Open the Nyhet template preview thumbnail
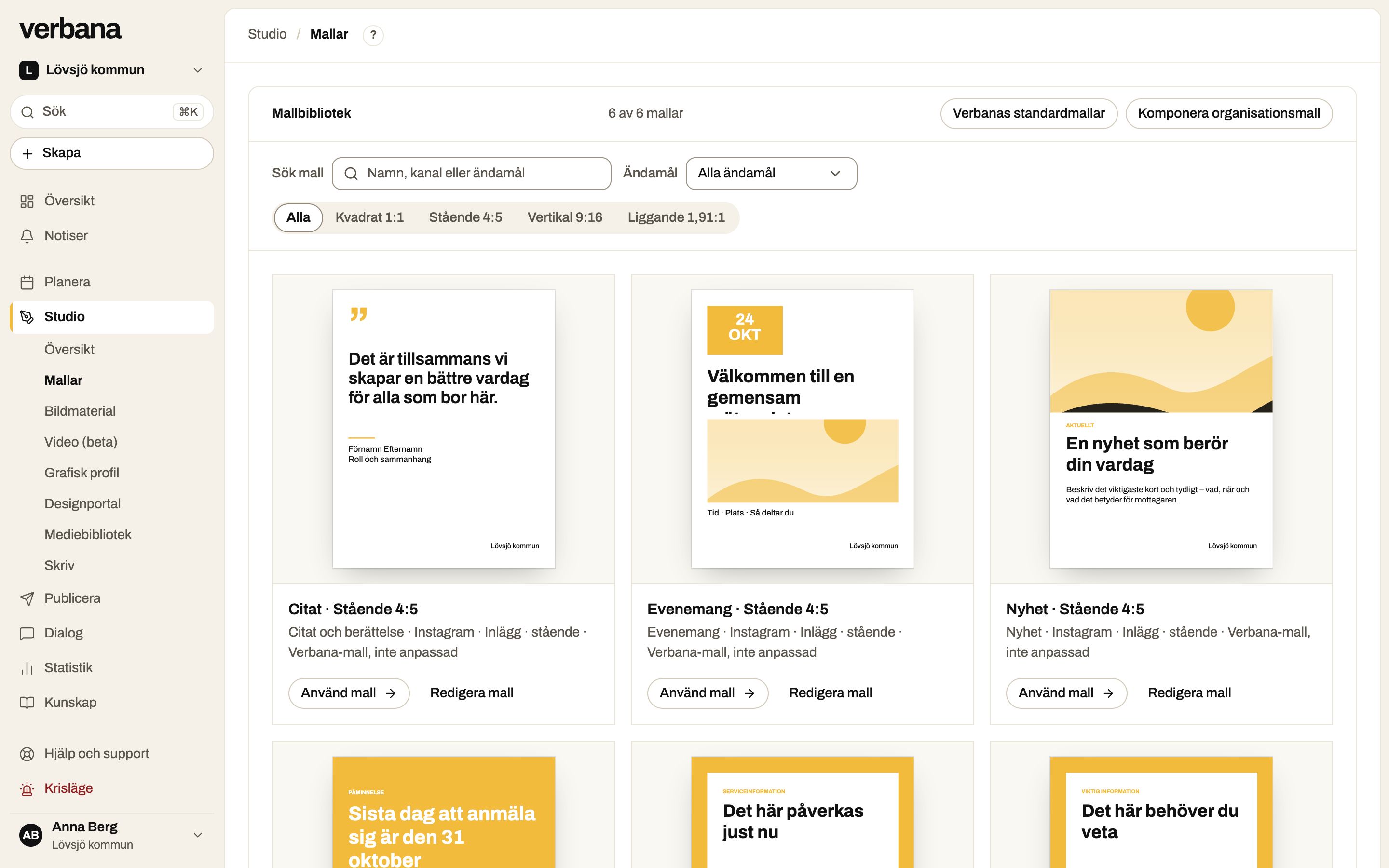1389x868 pixels. pos(1161,429)
